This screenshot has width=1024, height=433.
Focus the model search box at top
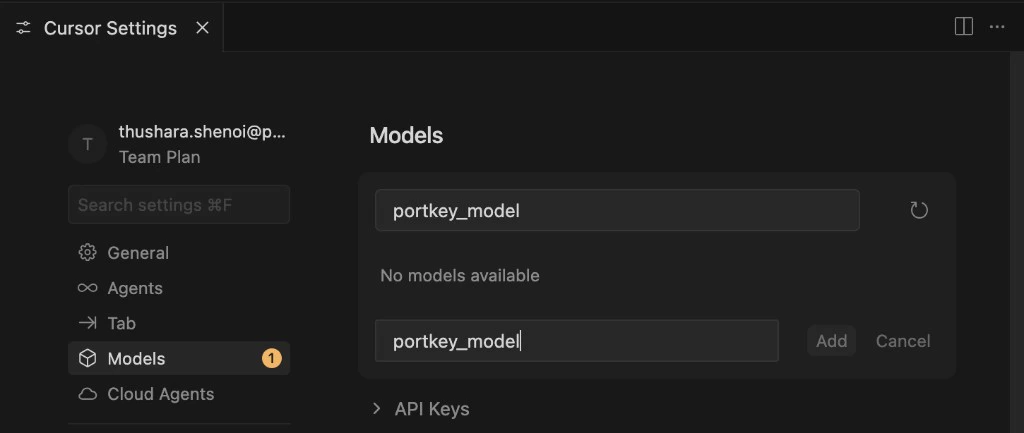coord(617,211)
